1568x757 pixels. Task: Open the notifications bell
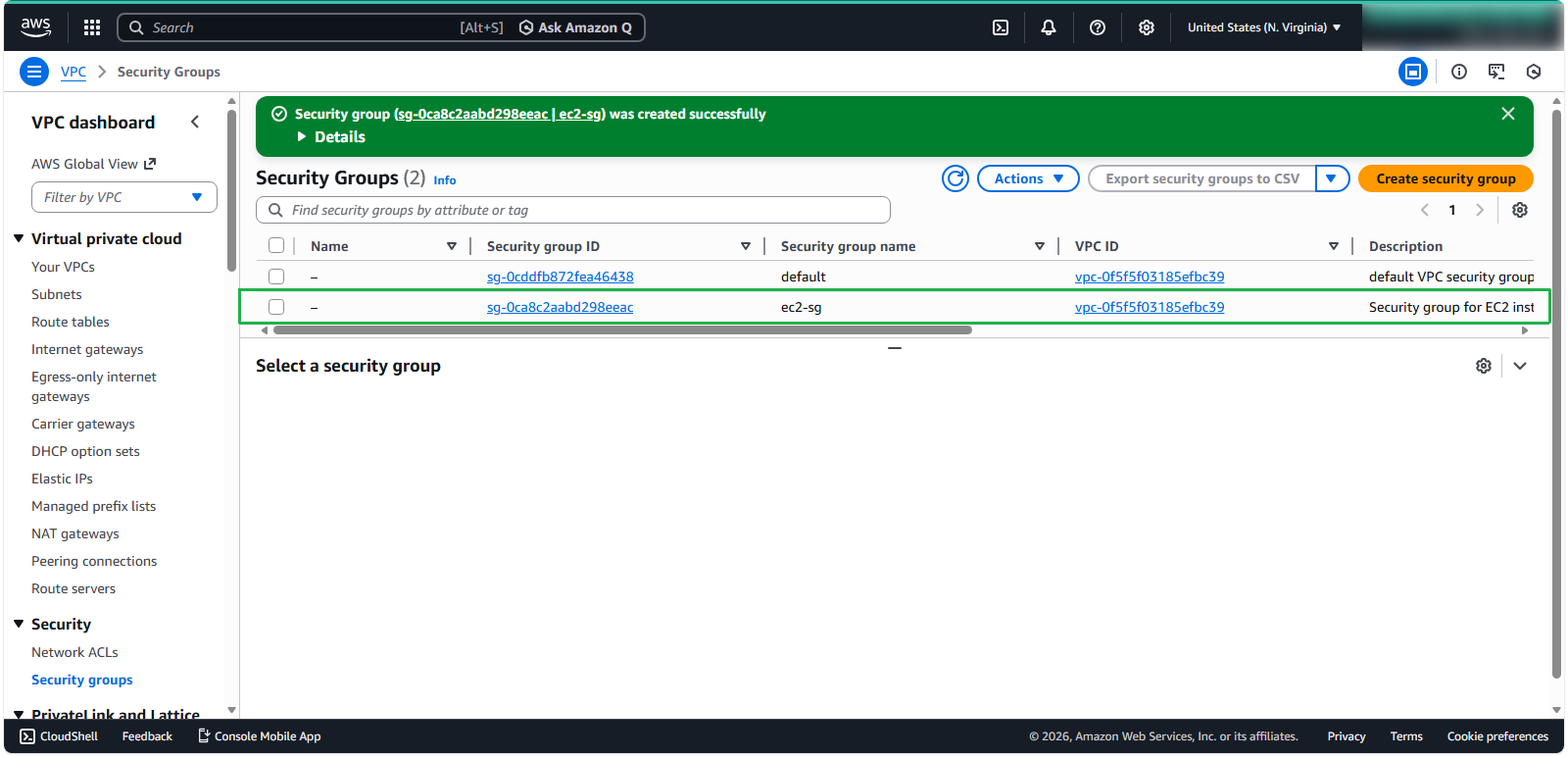[1049, 27]
